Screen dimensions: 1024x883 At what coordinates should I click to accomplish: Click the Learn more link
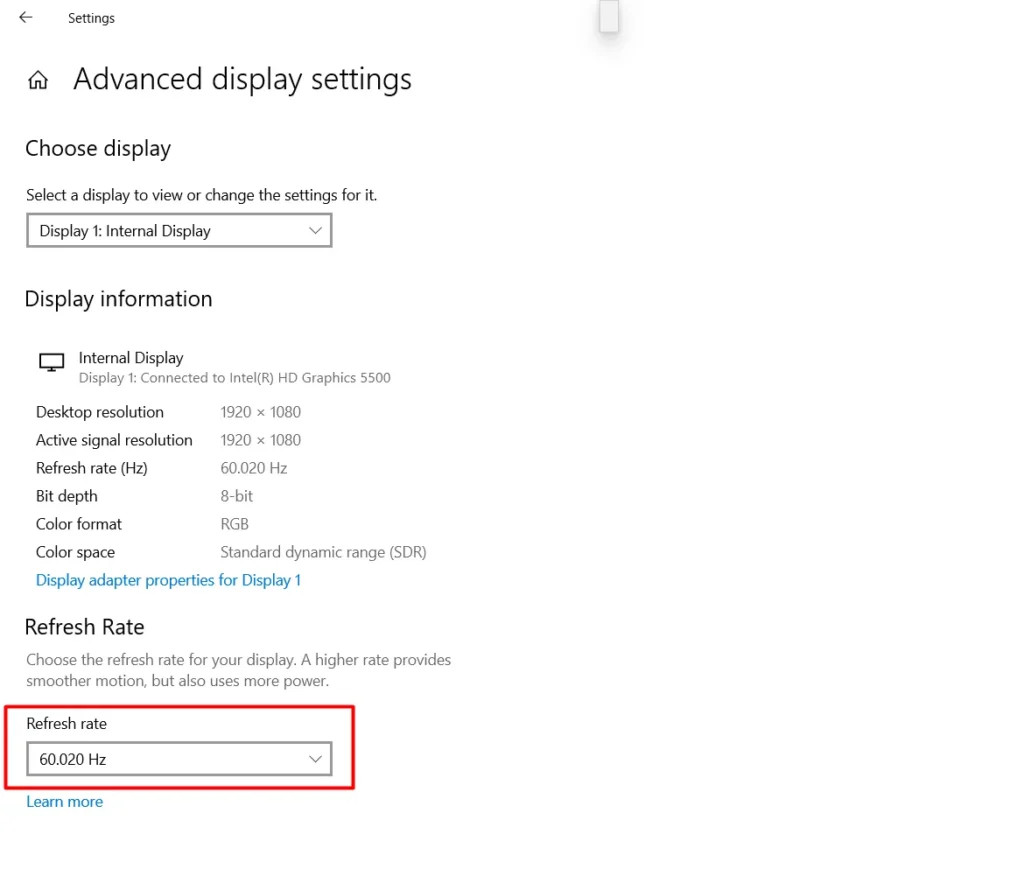(64, 801)
